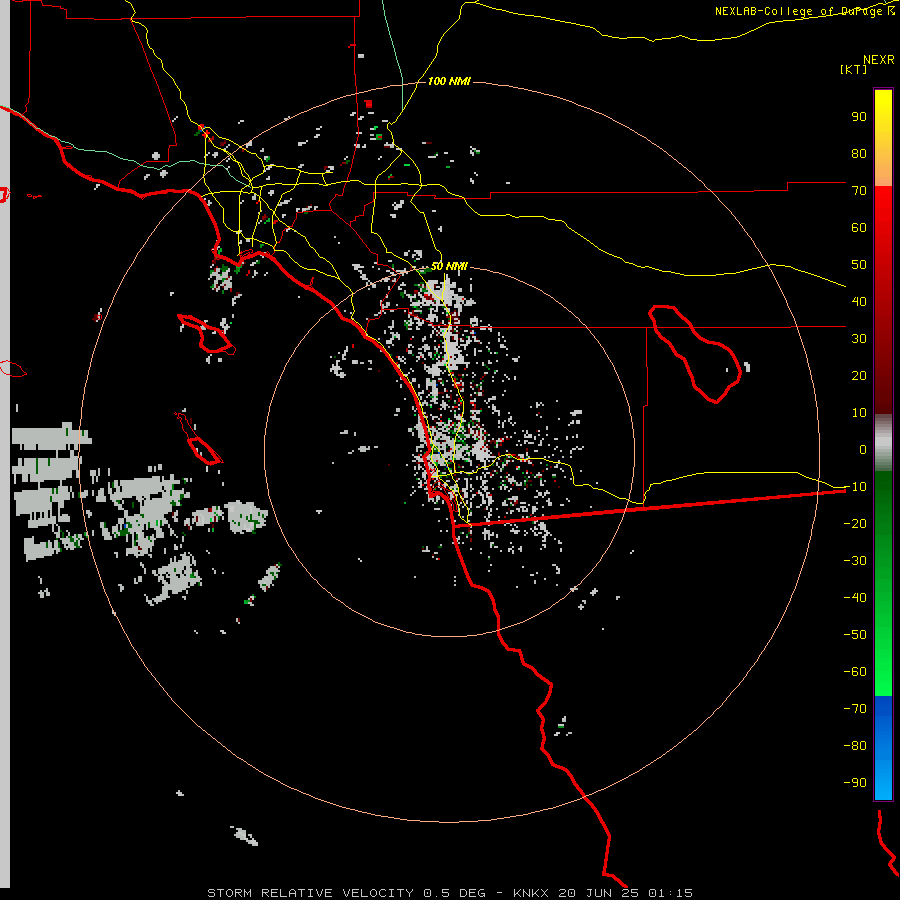Viewport: 900px width, 900px height.
Task: Click the 40 value on the velocity scale
Action: (x=859, y=302)
